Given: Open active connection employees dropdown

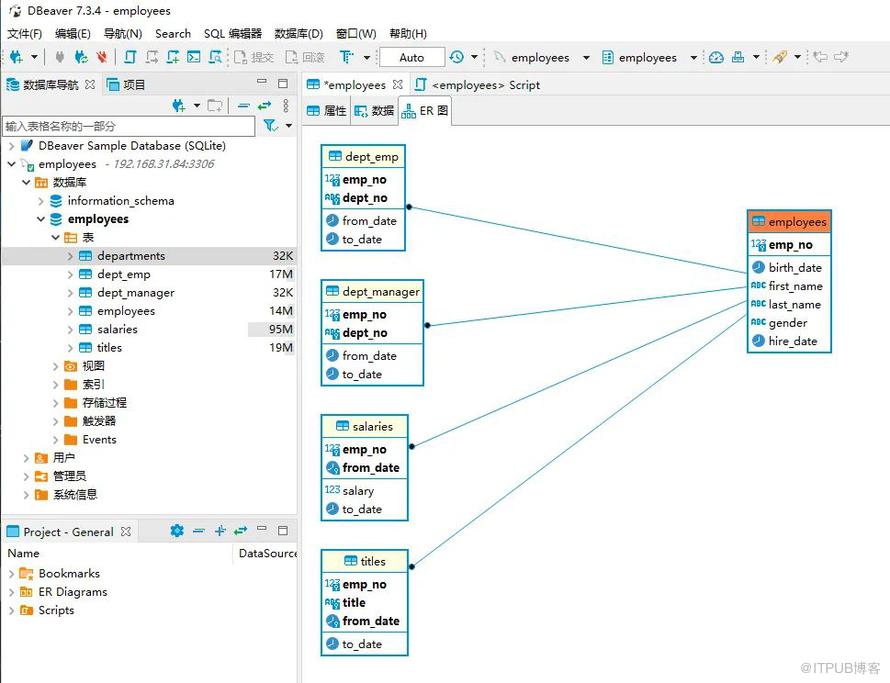Looking at the screenshot, I should tap(586, 58).
